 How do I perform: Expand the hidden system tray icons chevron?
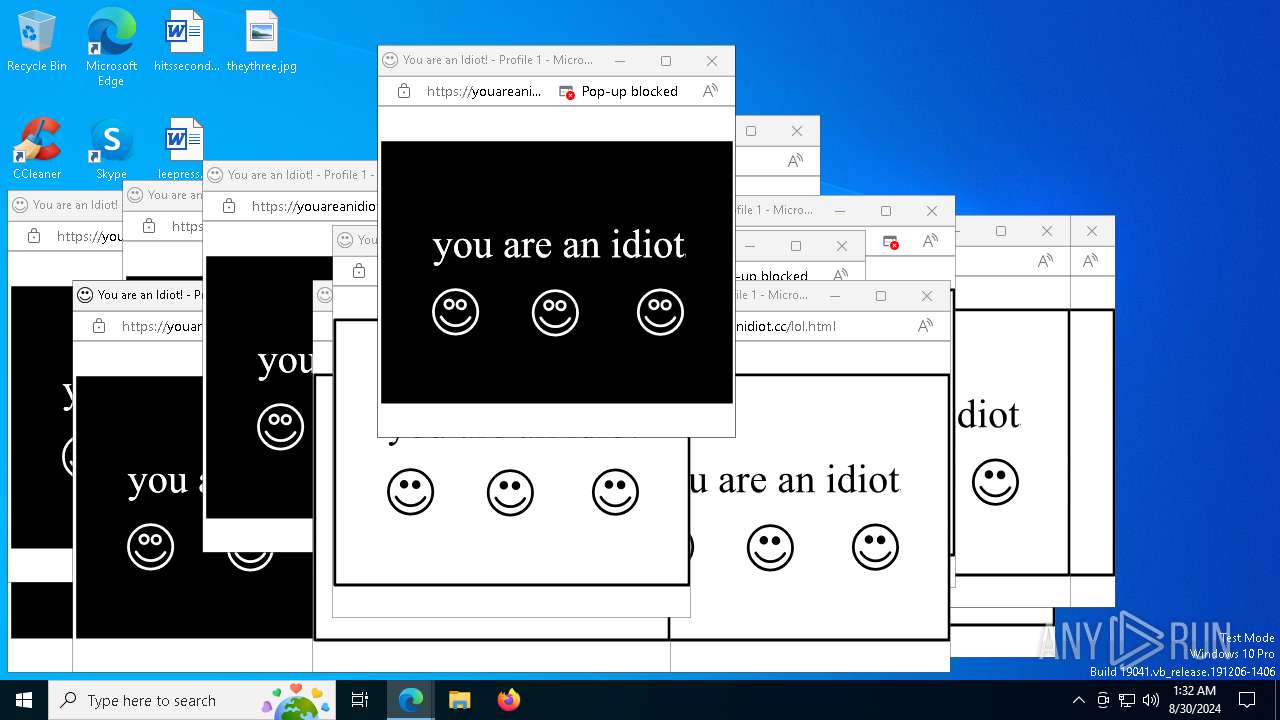click(1078, 700)
